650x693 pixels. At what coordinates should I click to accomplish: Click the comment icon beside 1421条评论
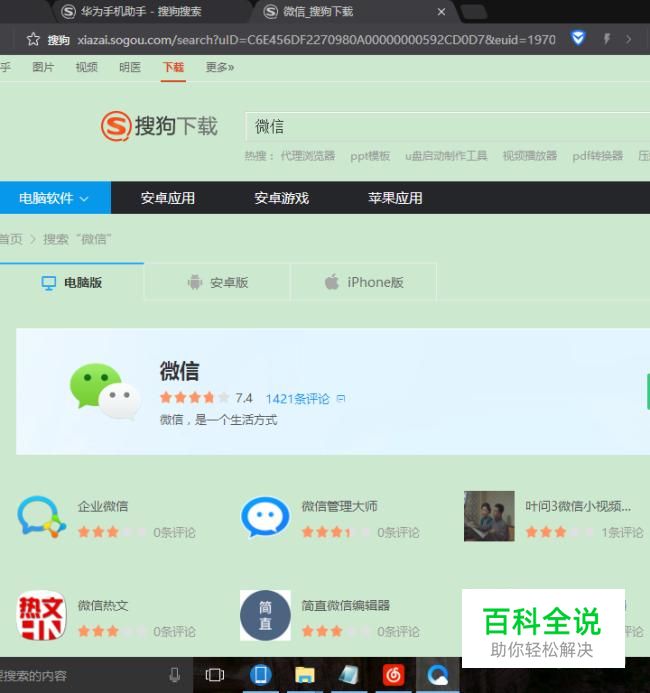[x=341, y=398]
